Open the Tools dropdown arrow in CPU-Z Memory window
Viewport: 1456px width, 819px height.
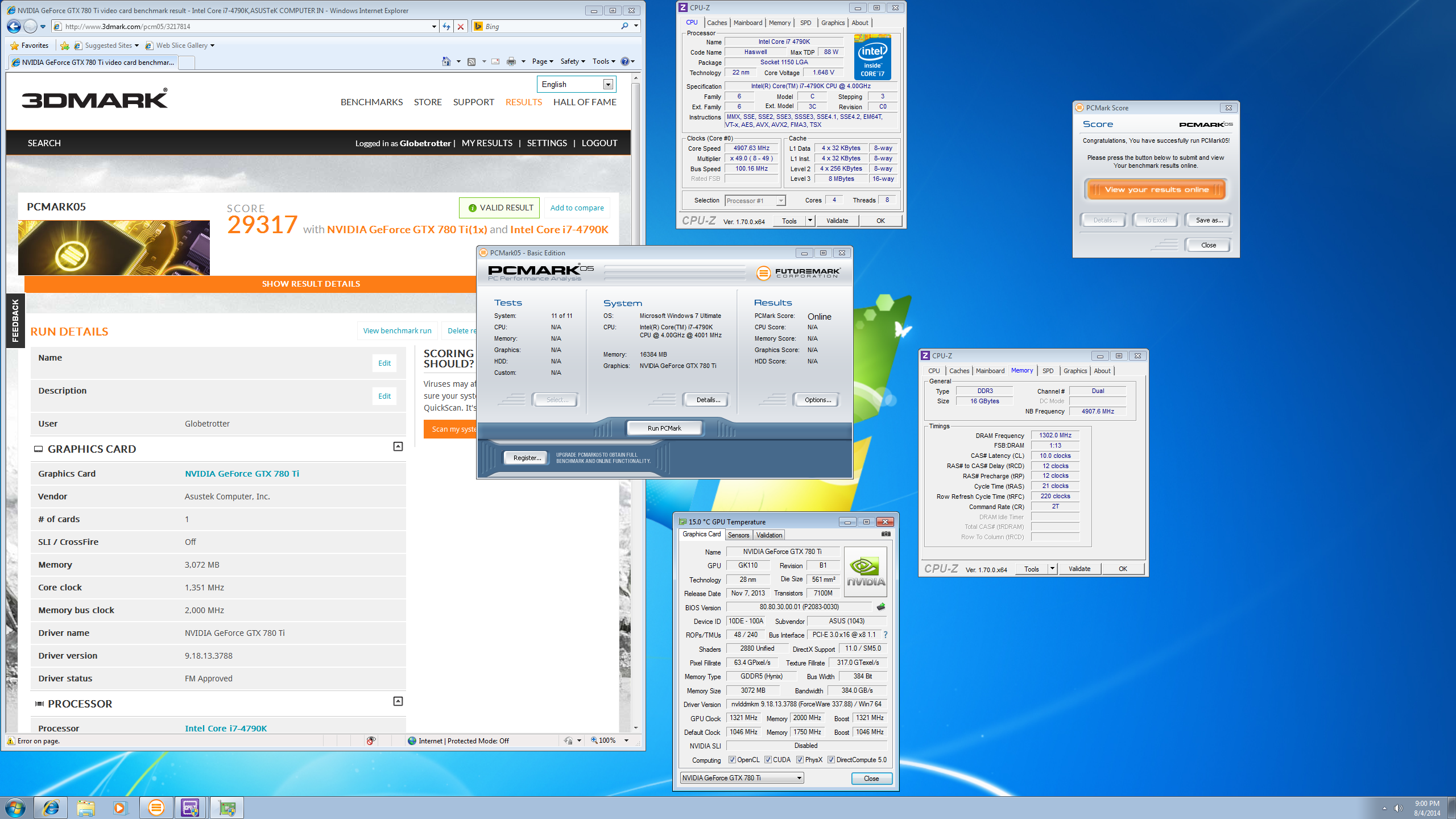point(1052,569)
